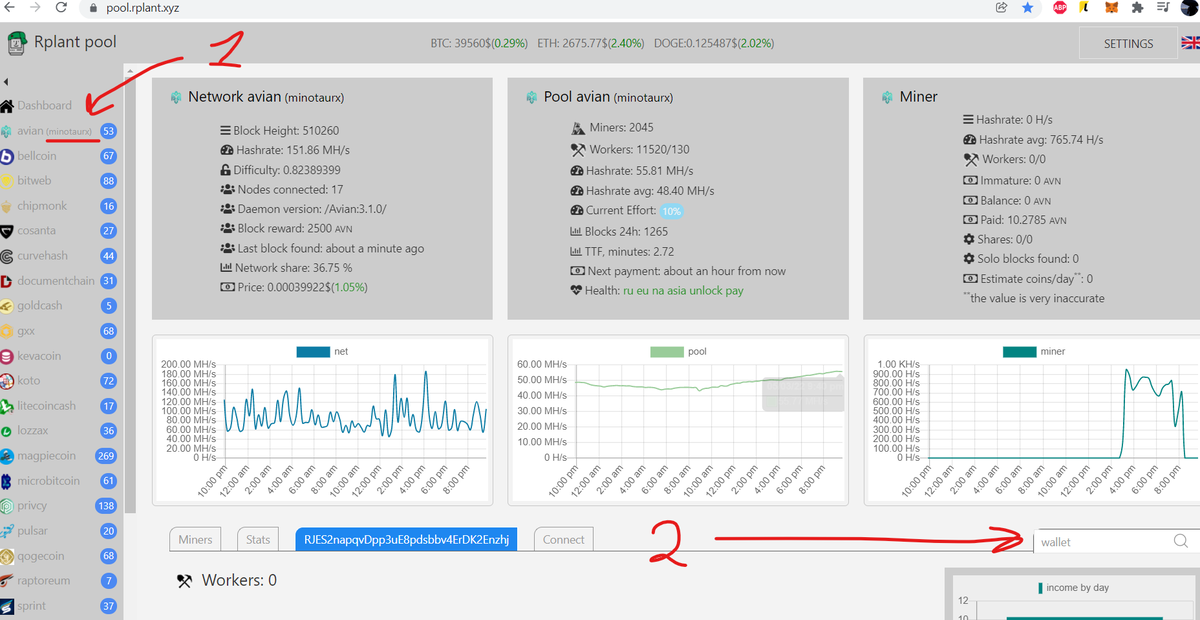
Task: Open the magpiecoin pool page
Action: click(x=46, y=456)
